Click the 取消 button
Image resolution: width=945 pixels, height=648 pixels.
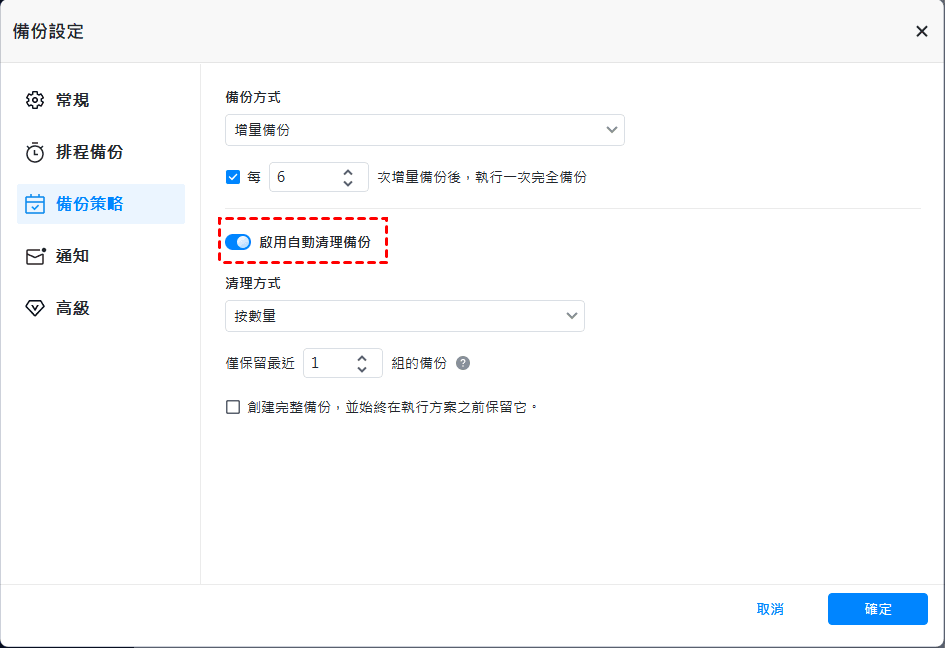coord(770,609)
